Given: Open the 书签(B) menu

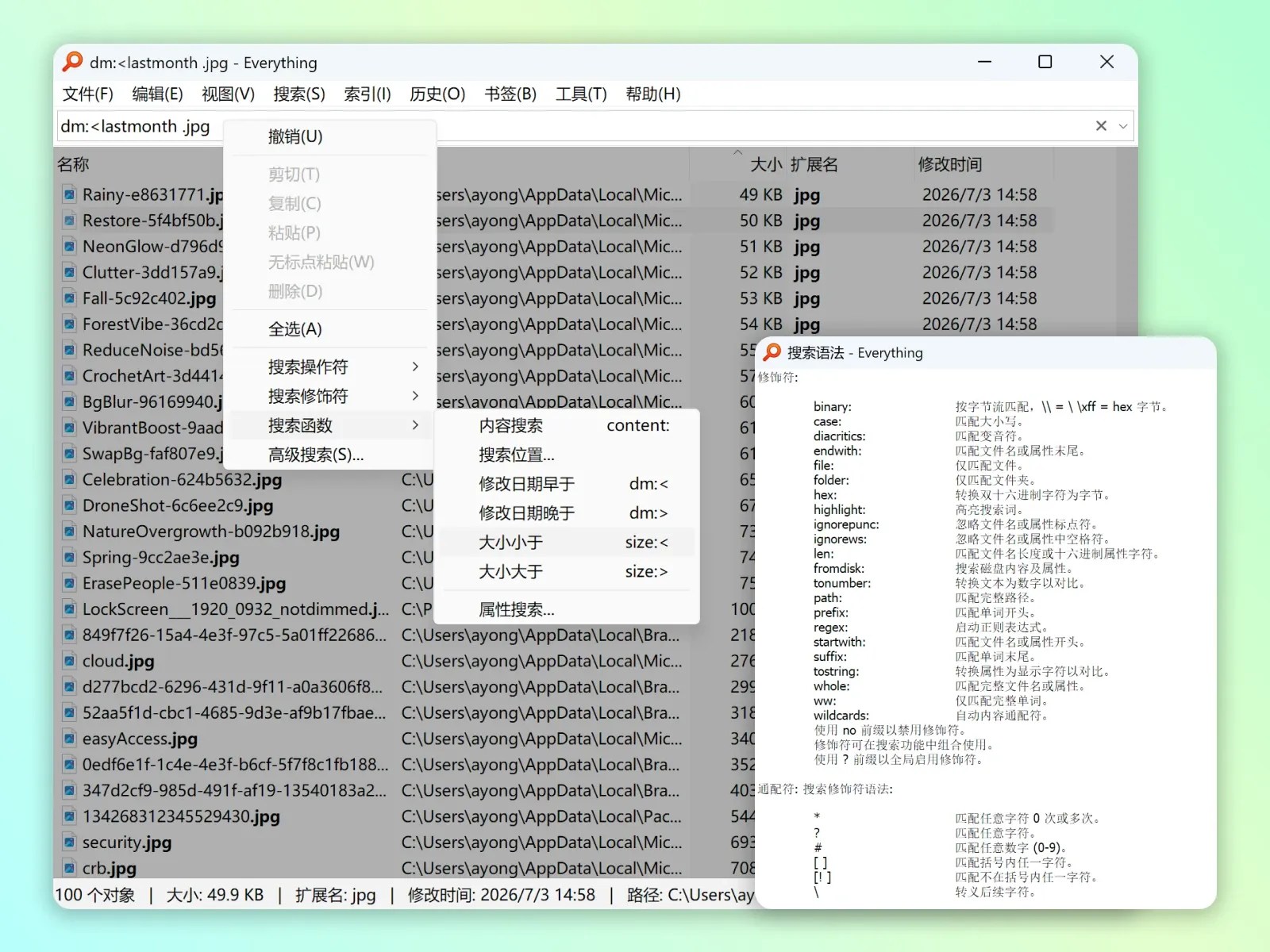Looking at the screenshot, I should pyautogui.click(x=510, y=94).
